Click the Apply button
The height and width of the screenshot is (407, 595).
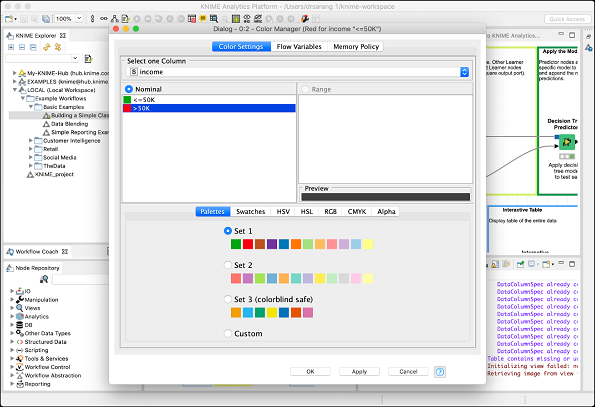tap(359, 372)
